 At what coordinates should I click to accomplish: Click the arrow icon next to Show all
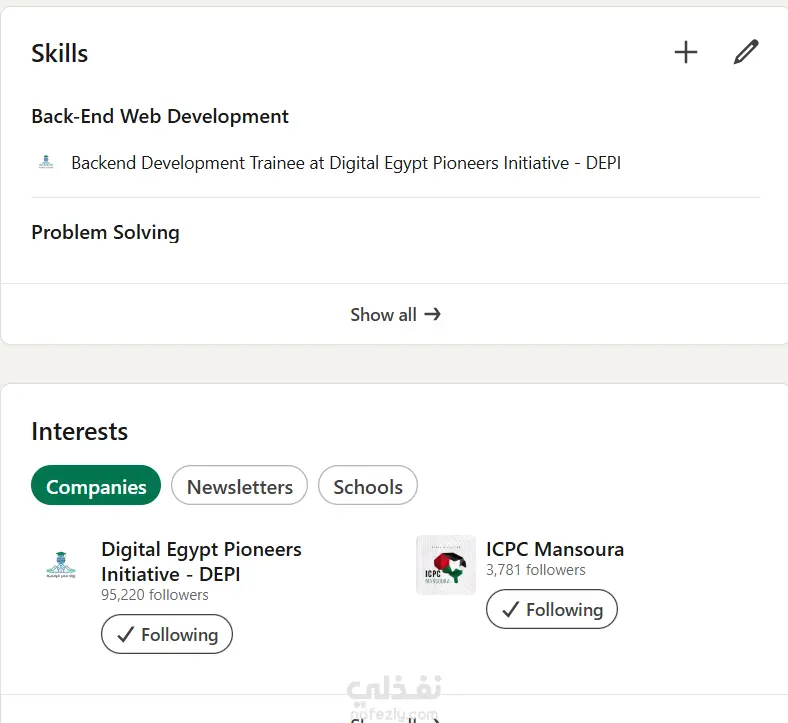[432, 314]
